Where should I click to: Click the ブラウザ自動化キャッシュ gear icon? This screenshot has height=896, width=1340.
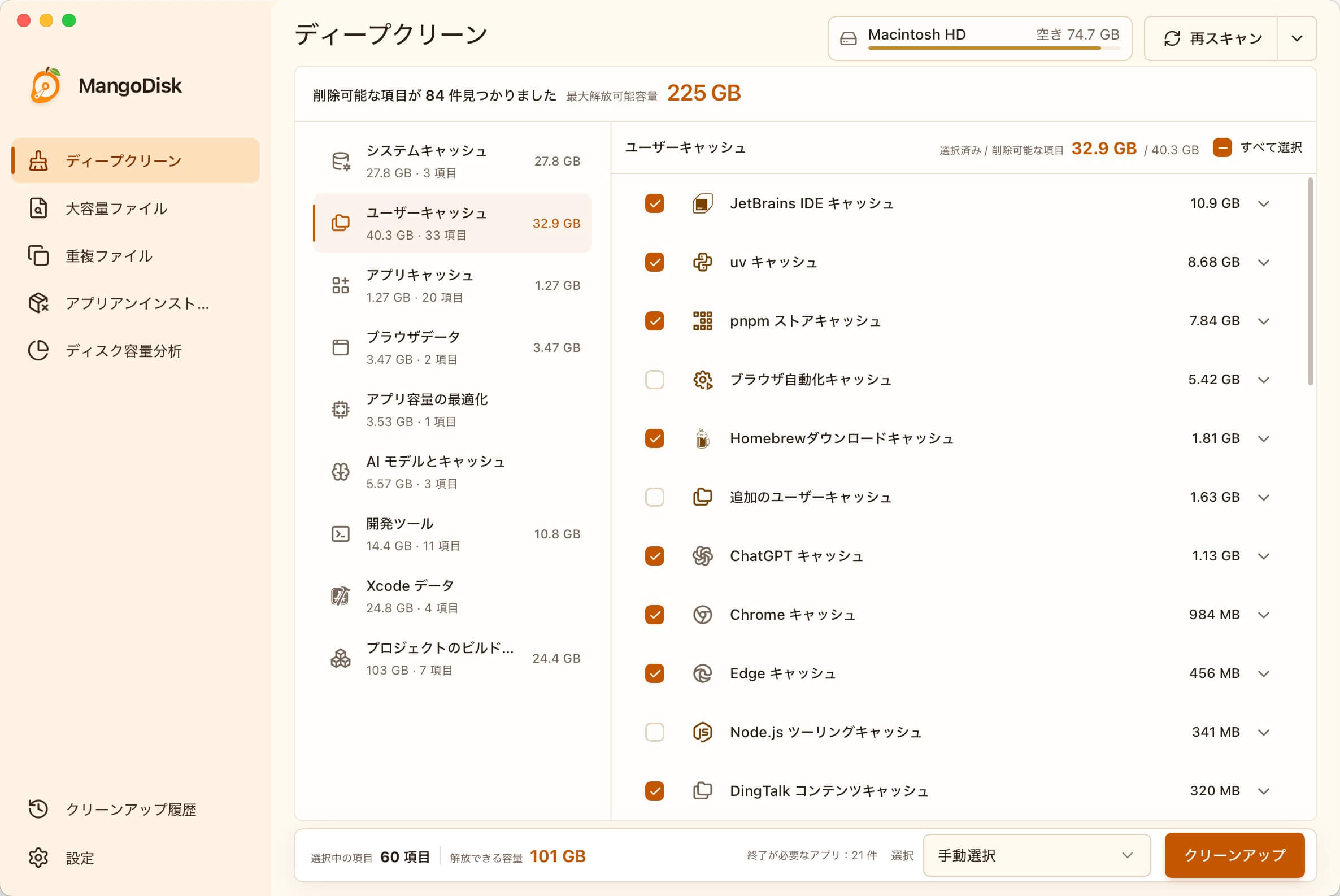(702, 380)
